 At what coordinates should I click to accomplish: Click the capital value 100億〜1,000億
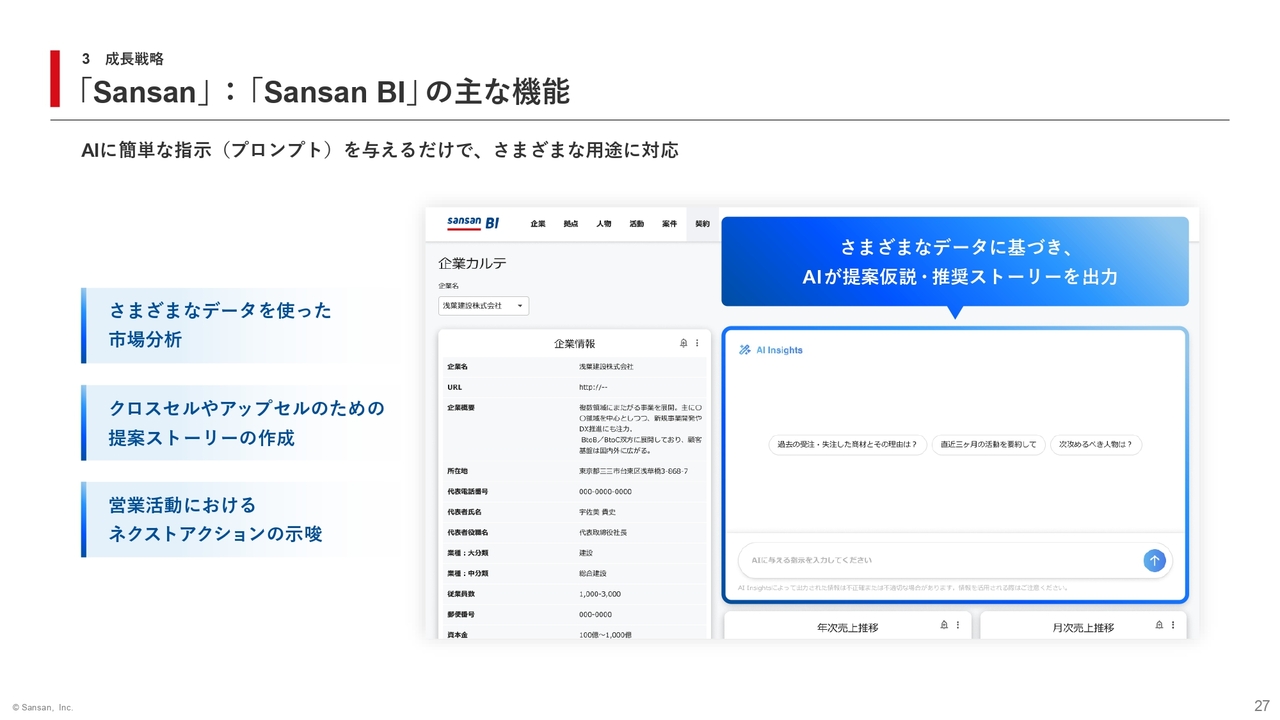[605, 635]
